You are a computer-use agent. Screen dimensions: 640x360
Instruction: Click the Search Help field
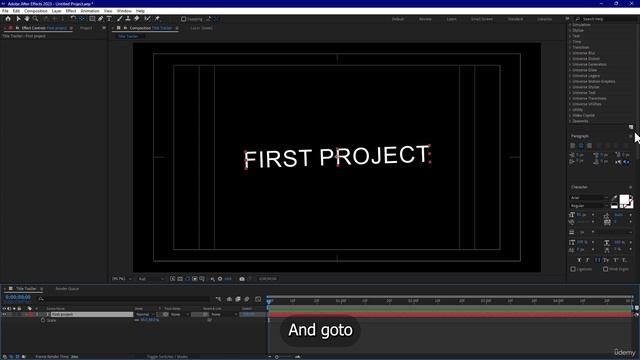click(x=604, y=19)
